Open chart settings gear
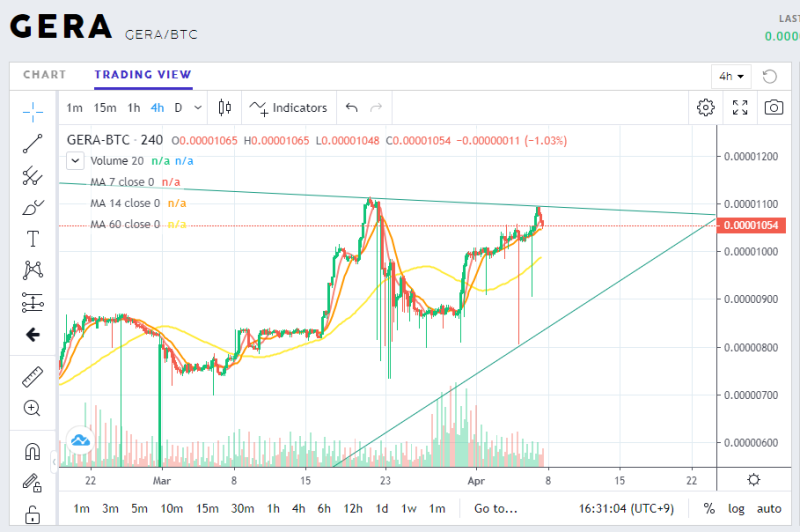This screenshot has height=532, width=800. (706, 108)
